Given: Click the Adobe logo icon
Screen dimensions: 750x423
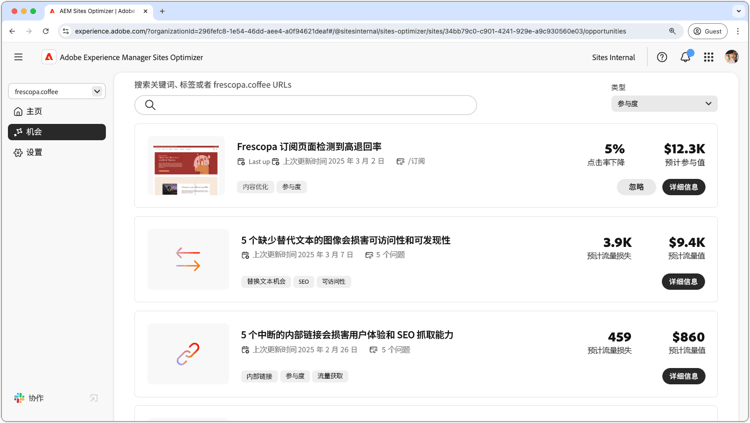Looking at the screenshot, I should (49, 57).
